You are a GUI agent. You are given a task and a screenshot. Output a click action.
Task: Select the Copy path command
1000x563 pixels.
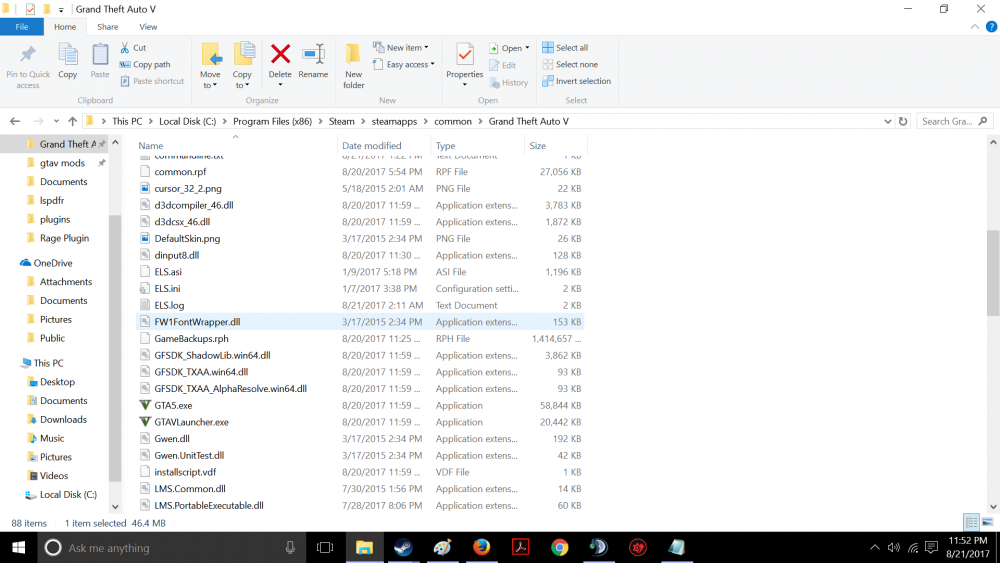[145, 64]
